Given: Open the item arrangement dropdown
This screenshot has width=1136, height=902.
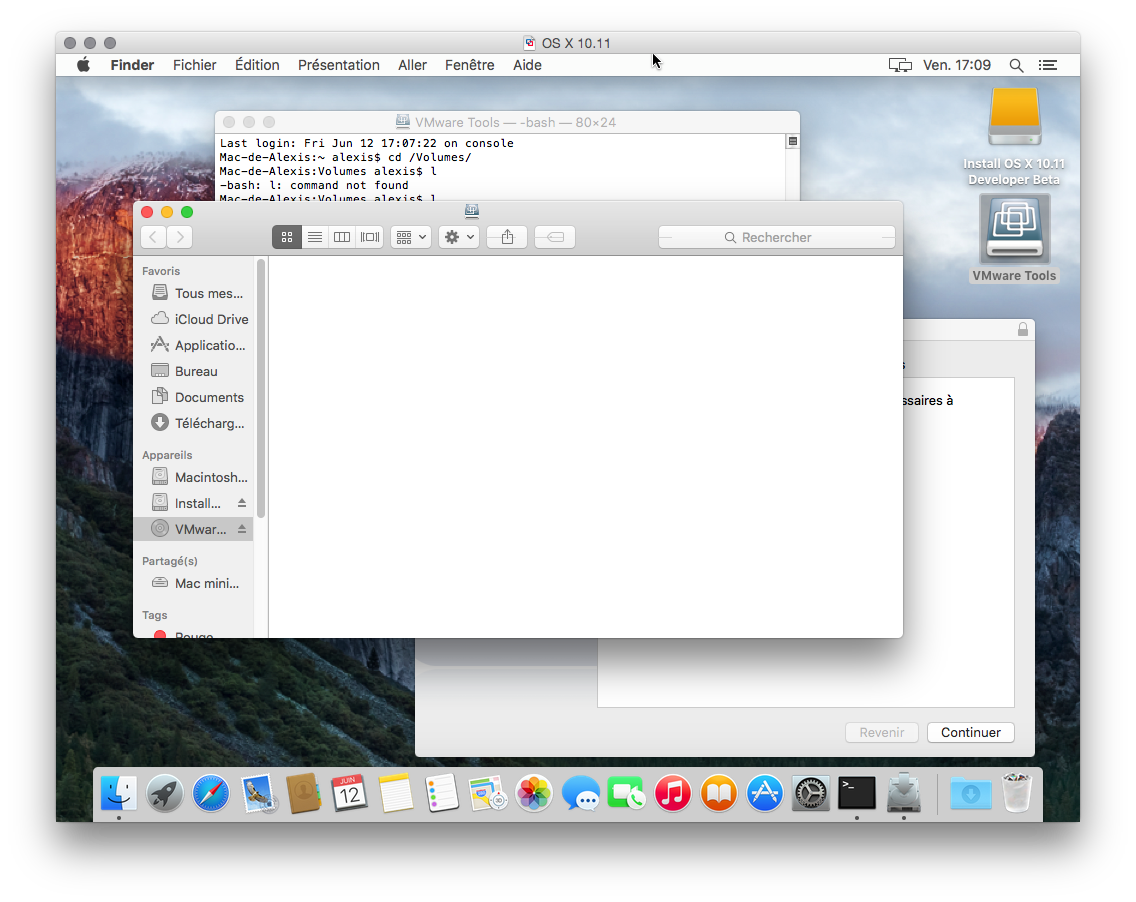Looking at the screenshot, I should (411, 237).
